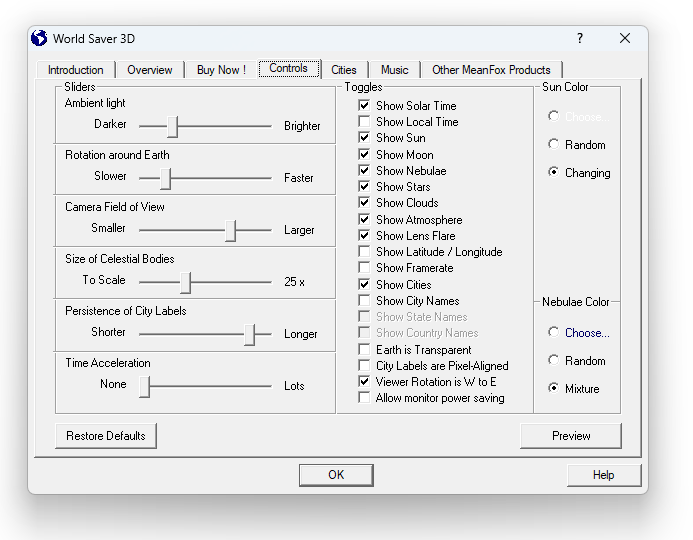Click Size of Celestial Bodies slider thumb
The image size is (693, 540).
(186, 283)
